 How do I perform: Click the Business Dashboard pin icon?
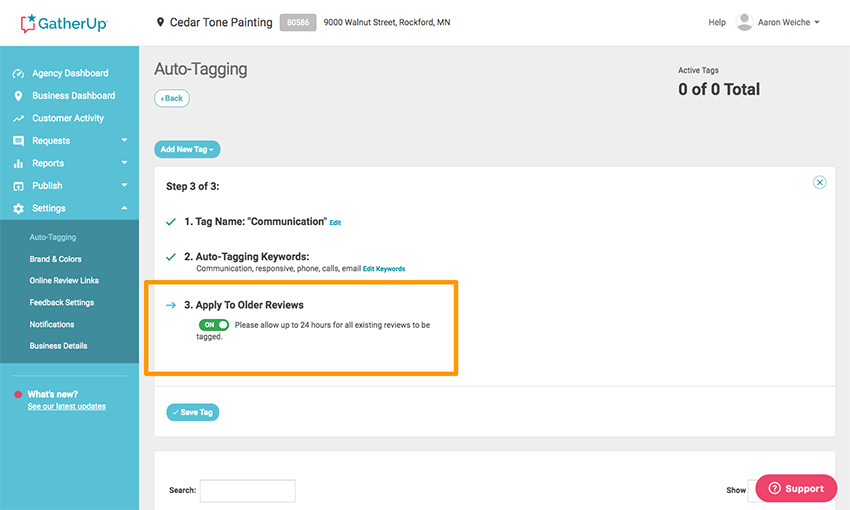(x=18, y=96)
